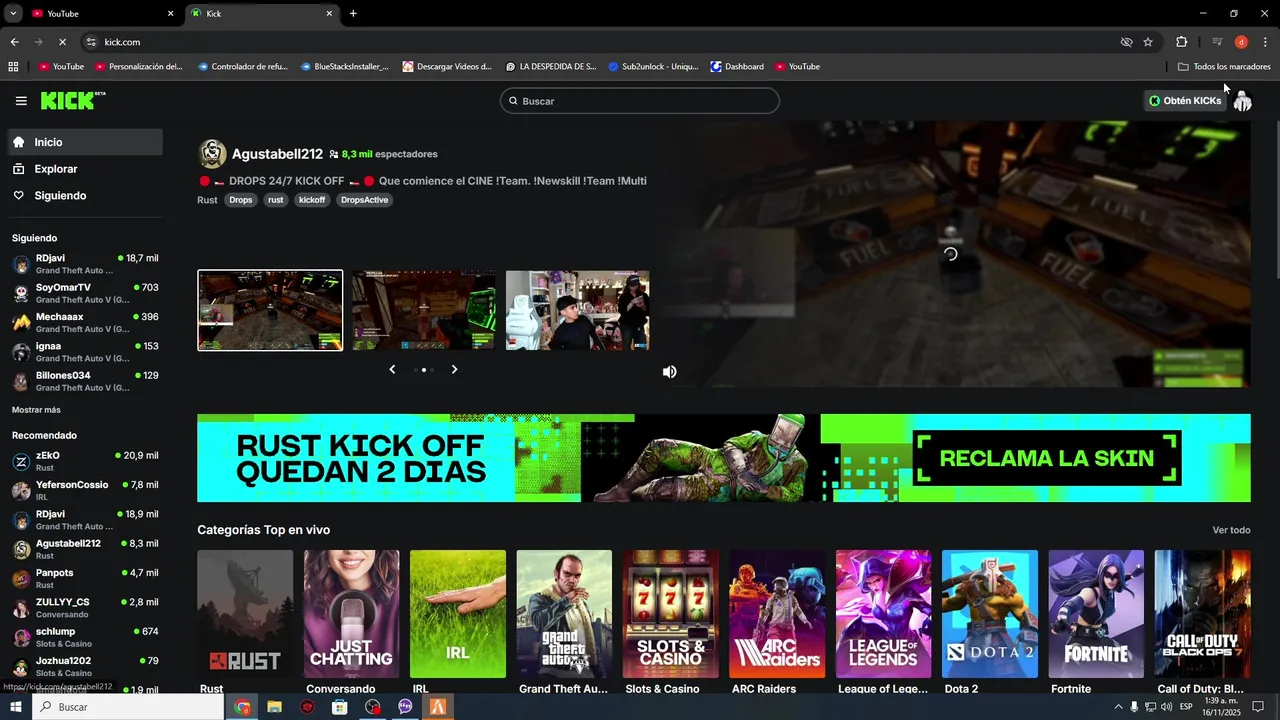This screenshot has height=720, width=1280.
Task: Open Siguiendo in the sidebar
Action: tap(85, 195)
